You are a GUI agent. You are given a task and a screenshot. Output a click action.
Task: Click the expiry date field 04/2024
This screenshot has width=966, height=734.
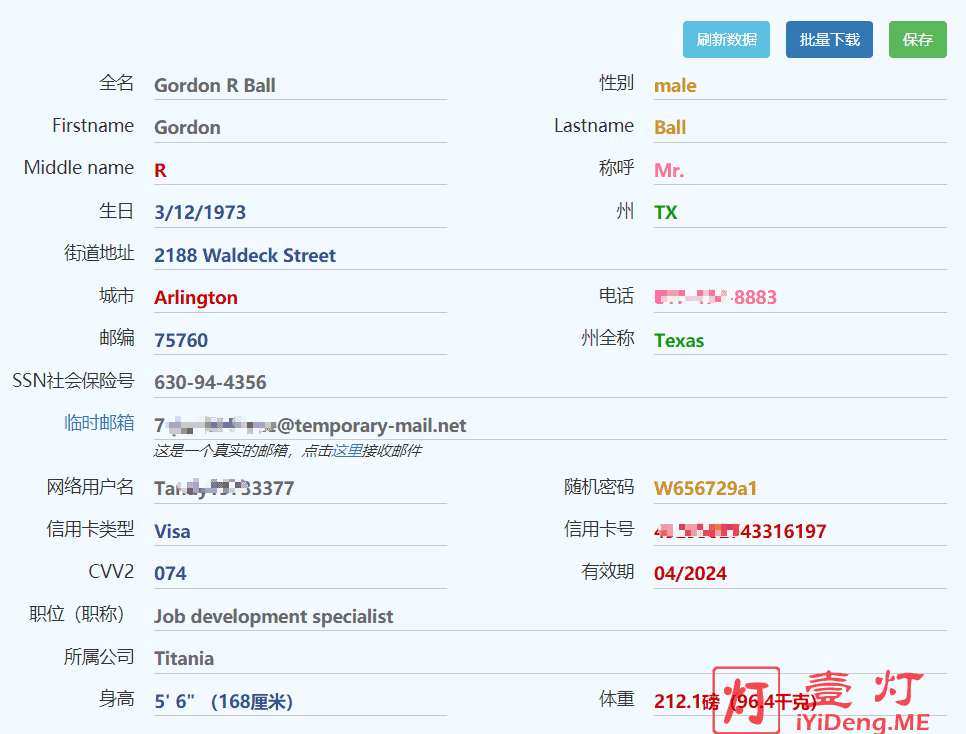tap(799, 573)
